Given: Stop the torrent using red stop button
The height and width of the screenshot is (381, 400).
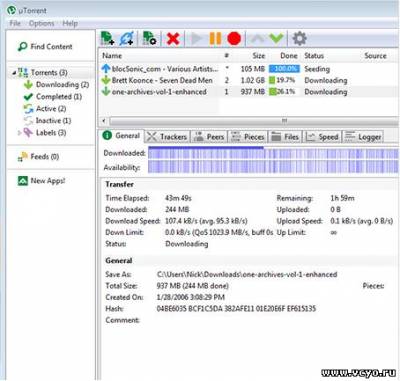Looking at the screenshot, I should 234,38.
